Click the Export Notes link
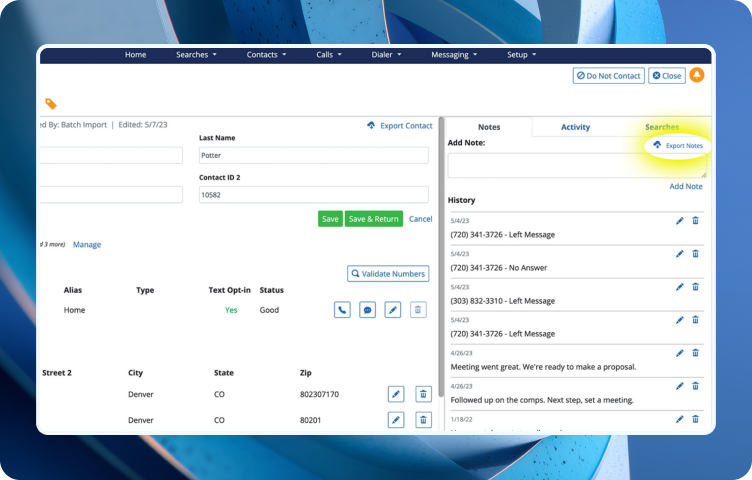752x480 pixels. [678, 146]
